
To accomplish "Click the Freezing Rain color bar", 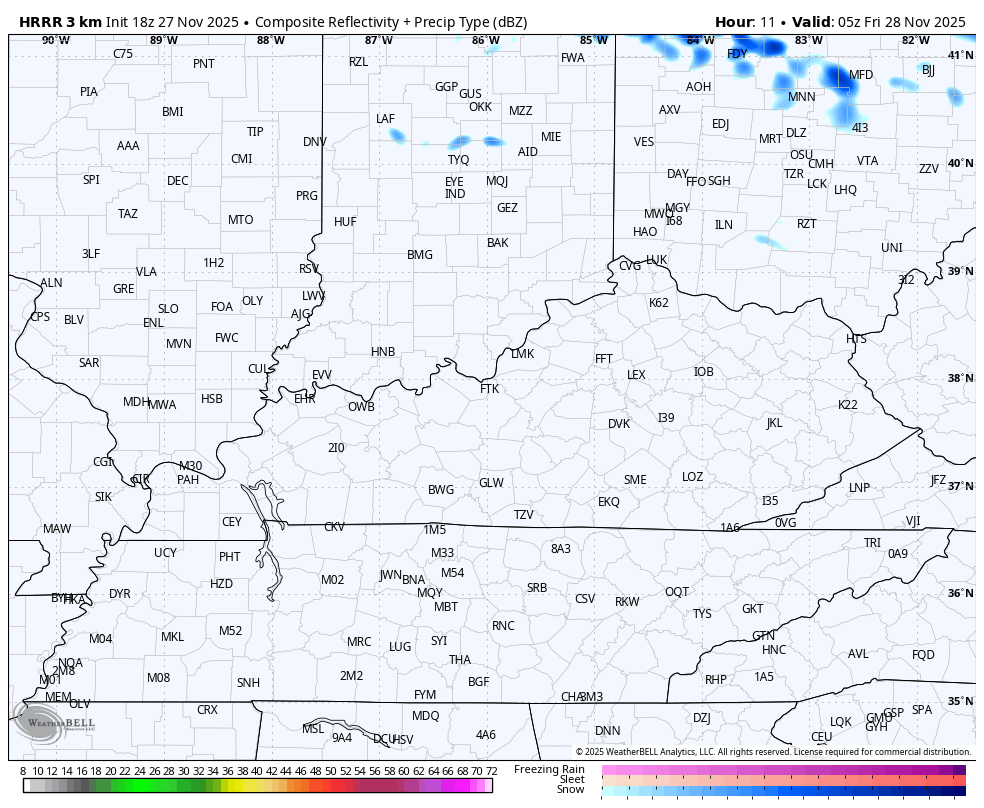I will (783, 769).
